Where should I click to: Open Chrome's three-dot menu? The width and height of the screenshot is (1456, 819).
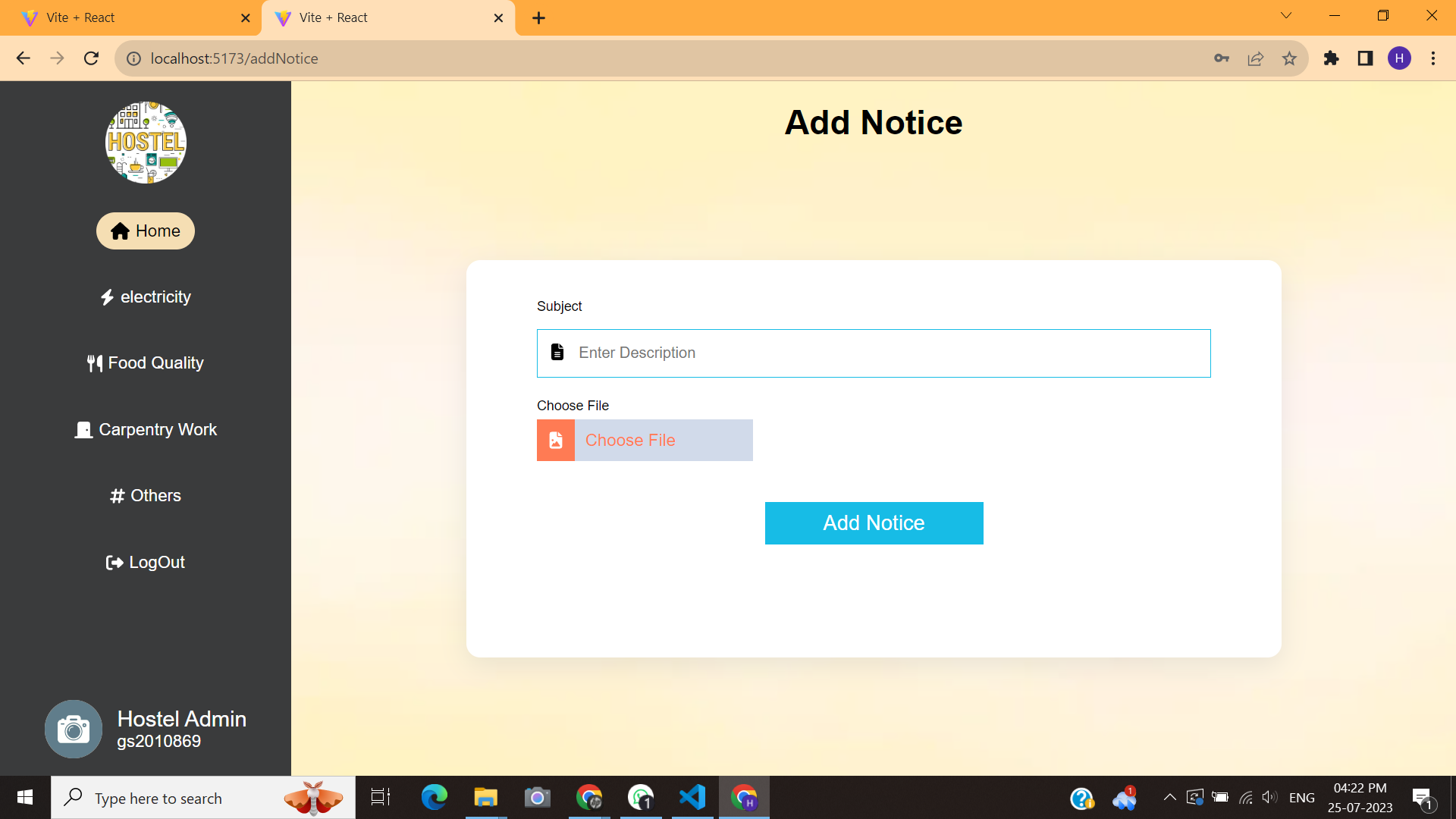tap(1433, 58)
